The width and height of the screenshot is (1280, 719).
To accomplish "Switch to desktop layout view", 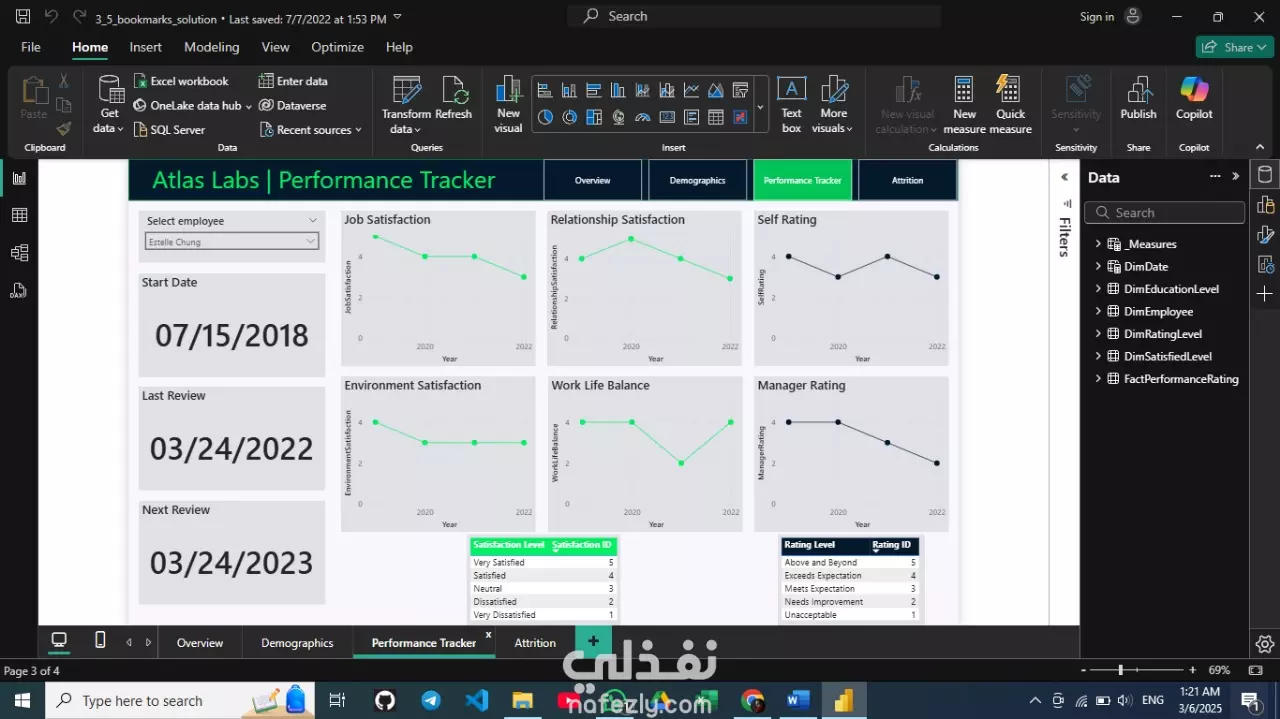I will pyautogui.click(x=59, y=640).
